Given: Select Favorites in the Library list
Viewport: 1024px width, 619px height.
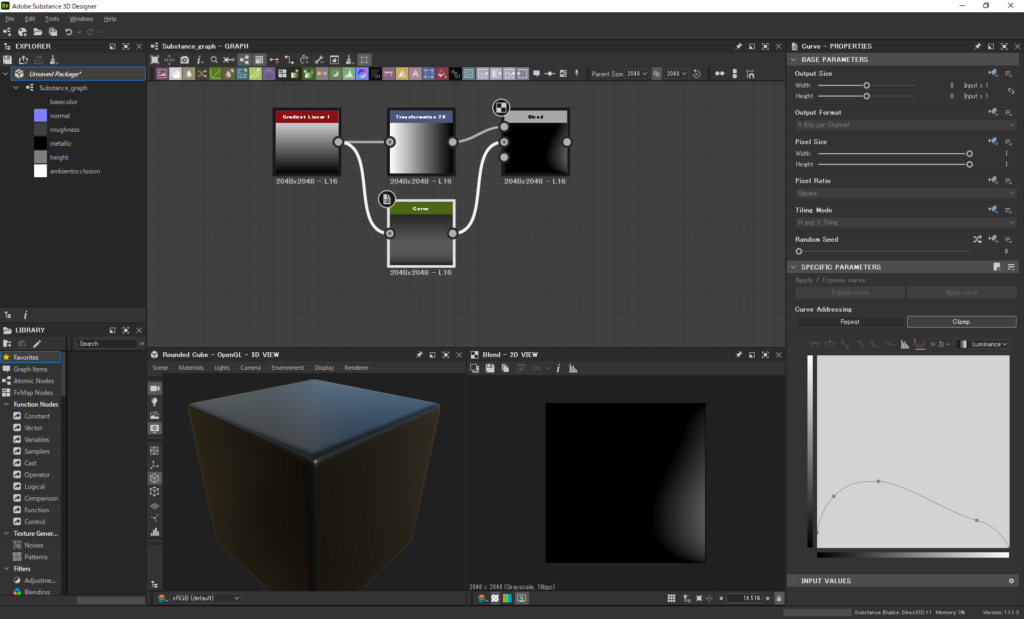Looking at the screenshot, I should (x=31, y=357).
